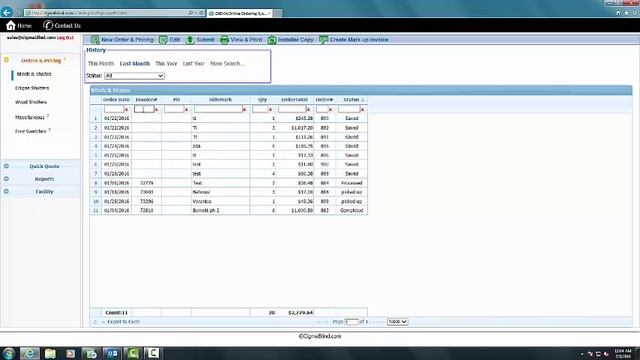This screenshot has width=640, height=360.
Task: Clear the Sidemark filter with its red x
Action: point(244,110)
